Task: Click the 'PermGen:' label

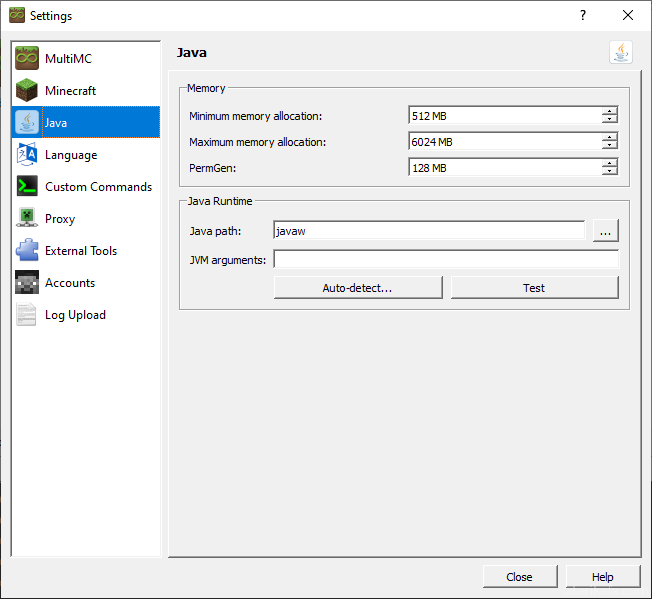Action: (x=212, y=168)
